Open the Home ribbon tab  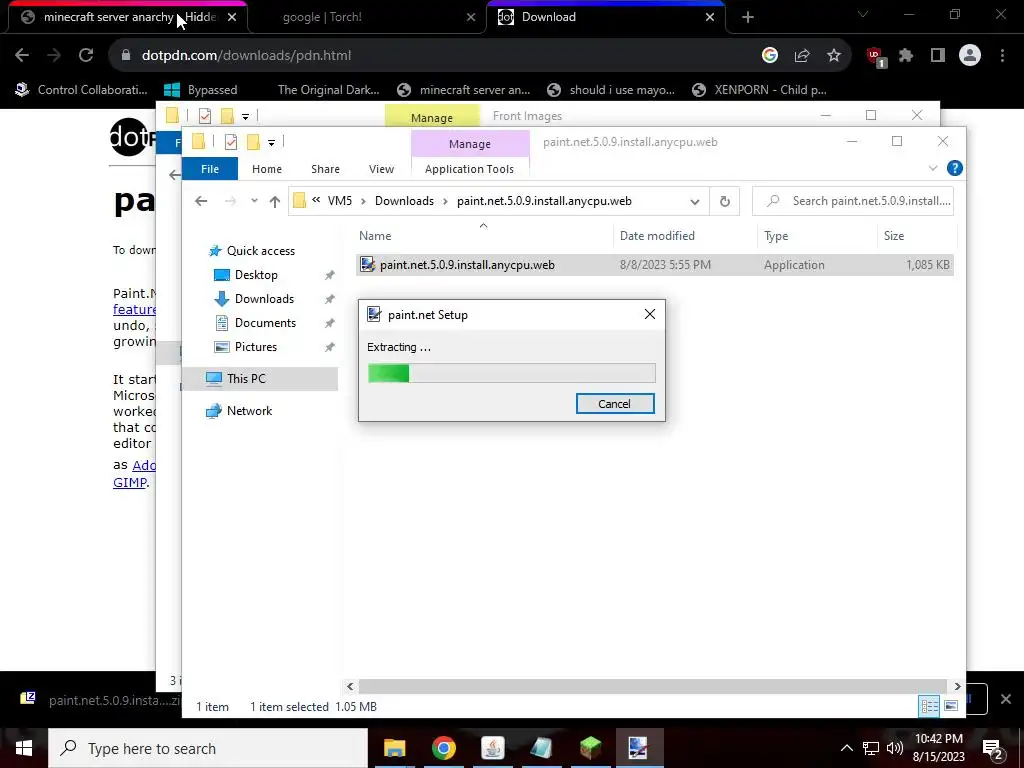coord(266,168)
